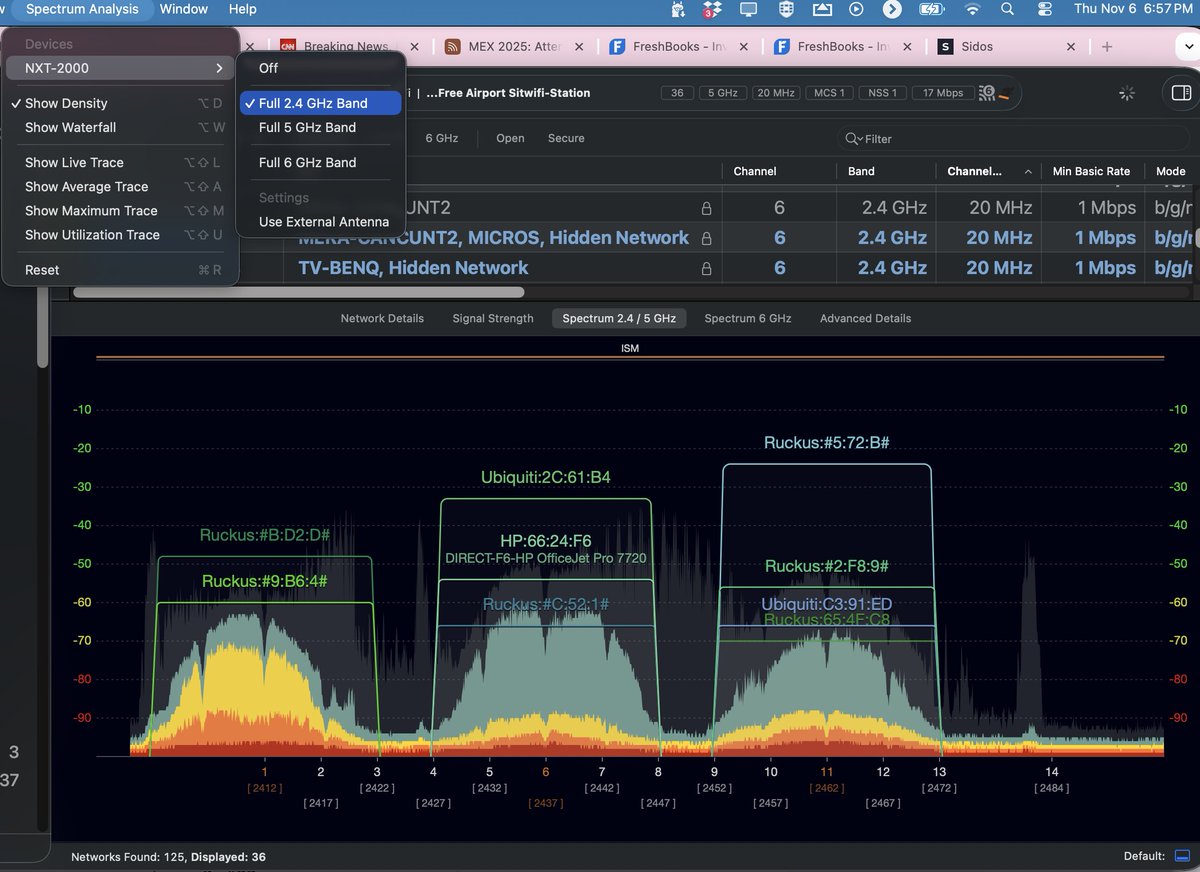Click the Sidos tab favicon
This screenshot has width=1200, height=872.
tap(945, 46)
